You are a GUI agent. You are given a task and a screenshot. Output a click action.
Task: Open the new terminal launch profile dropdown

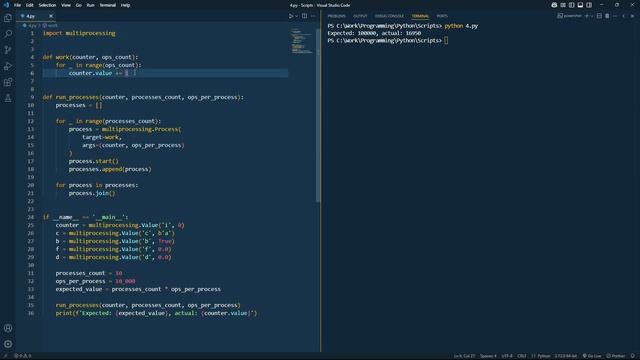point(592,16)
